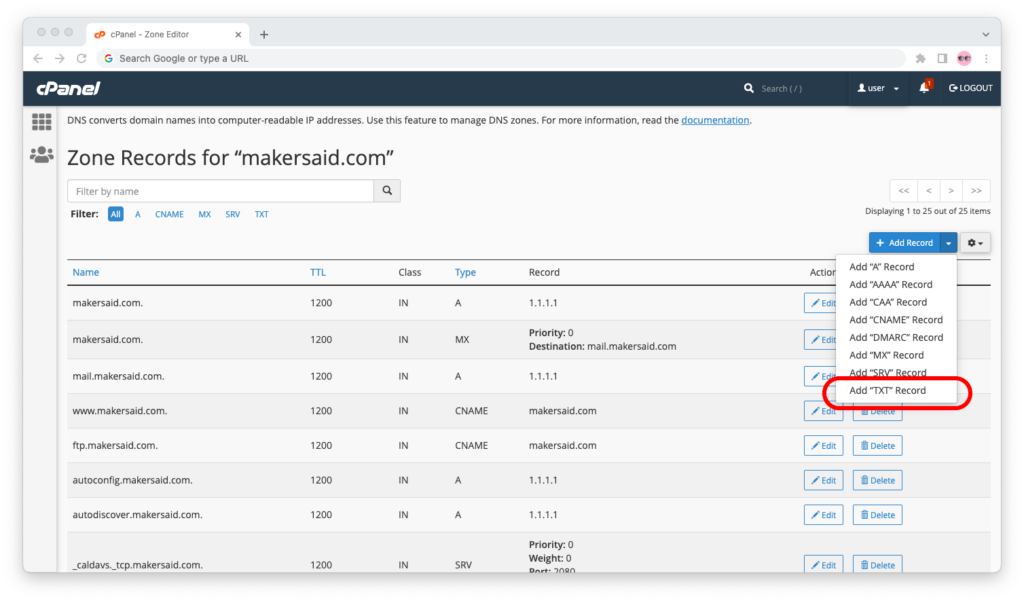Close the cPanel Zone Editor tab
Image resolution: width=1024 pixels, height=601 pixels.
point(238,35)
